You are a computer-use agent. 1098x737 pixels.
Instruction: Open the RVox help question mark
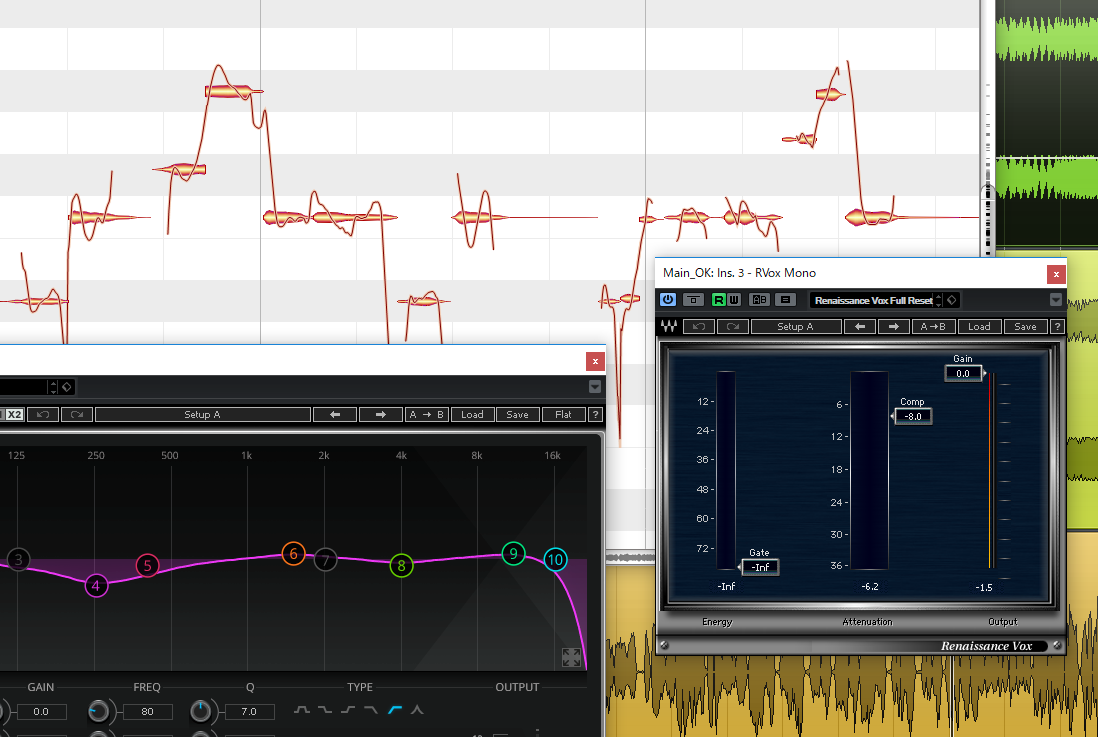coord(1057,326)
